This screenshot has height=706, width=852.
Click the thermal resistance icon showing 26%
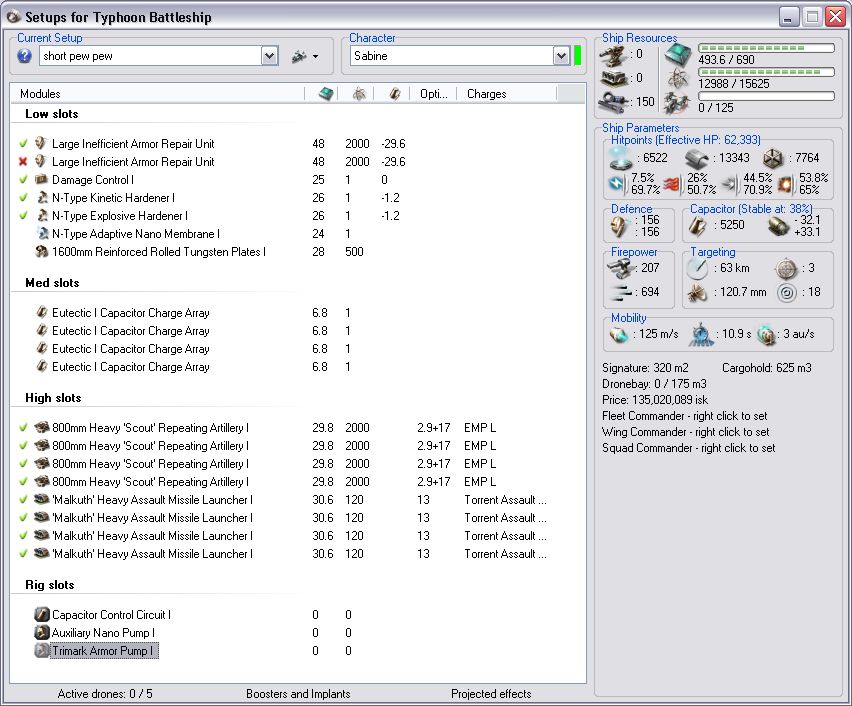click(x=672, y=184)
